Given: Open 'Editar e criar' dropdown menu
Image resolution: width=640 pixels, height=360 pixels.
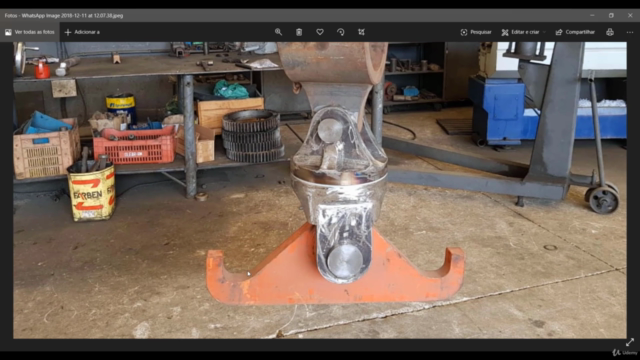Looking at the screenshot, I should 523,32.
